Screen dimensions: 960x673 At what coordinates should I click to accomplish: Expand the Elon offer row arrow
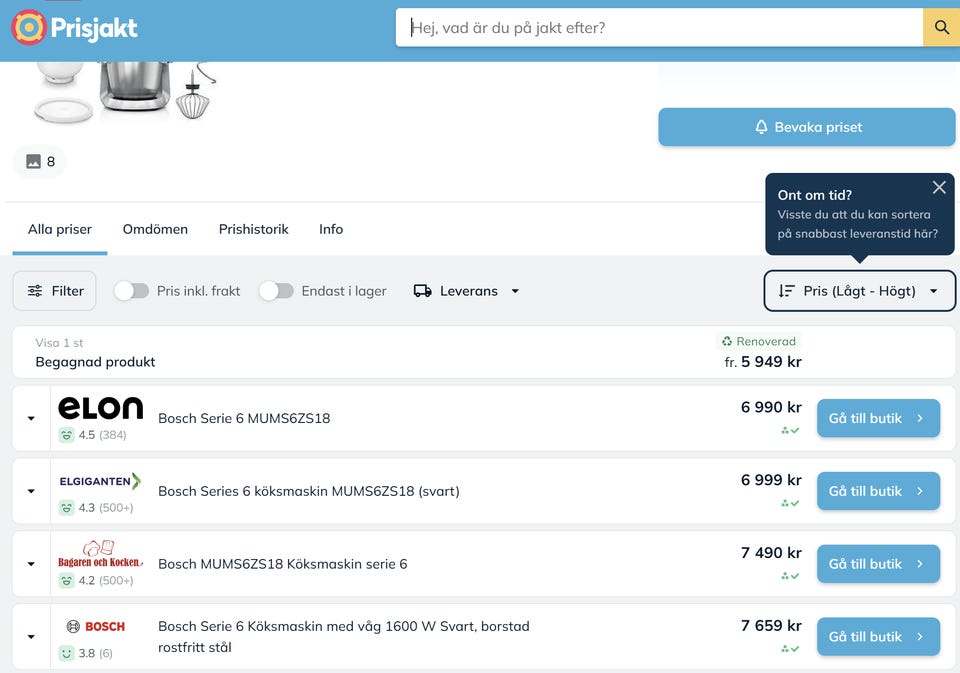[x=31, y=418]
